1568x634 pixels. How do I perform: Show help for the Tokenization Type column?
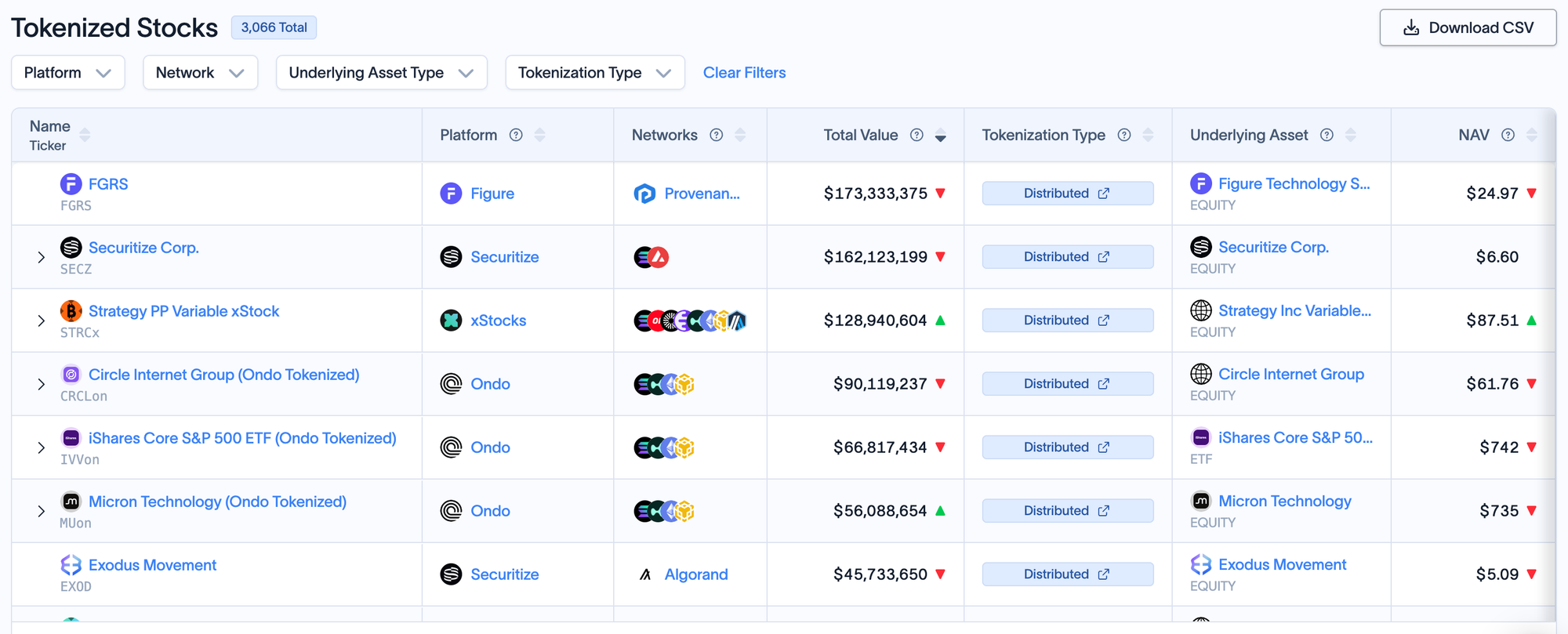[1124, 135]
